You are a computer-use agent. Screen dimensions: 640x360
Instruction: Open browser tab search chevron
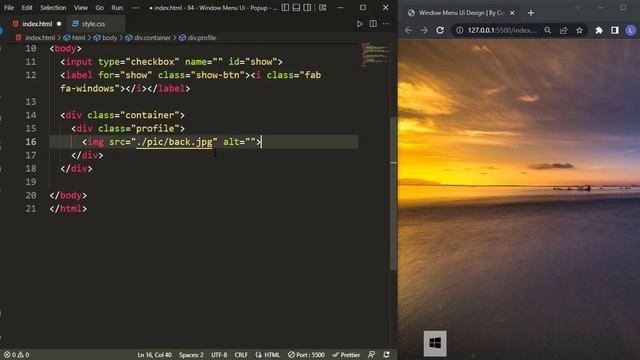click(x=578, y=7)
